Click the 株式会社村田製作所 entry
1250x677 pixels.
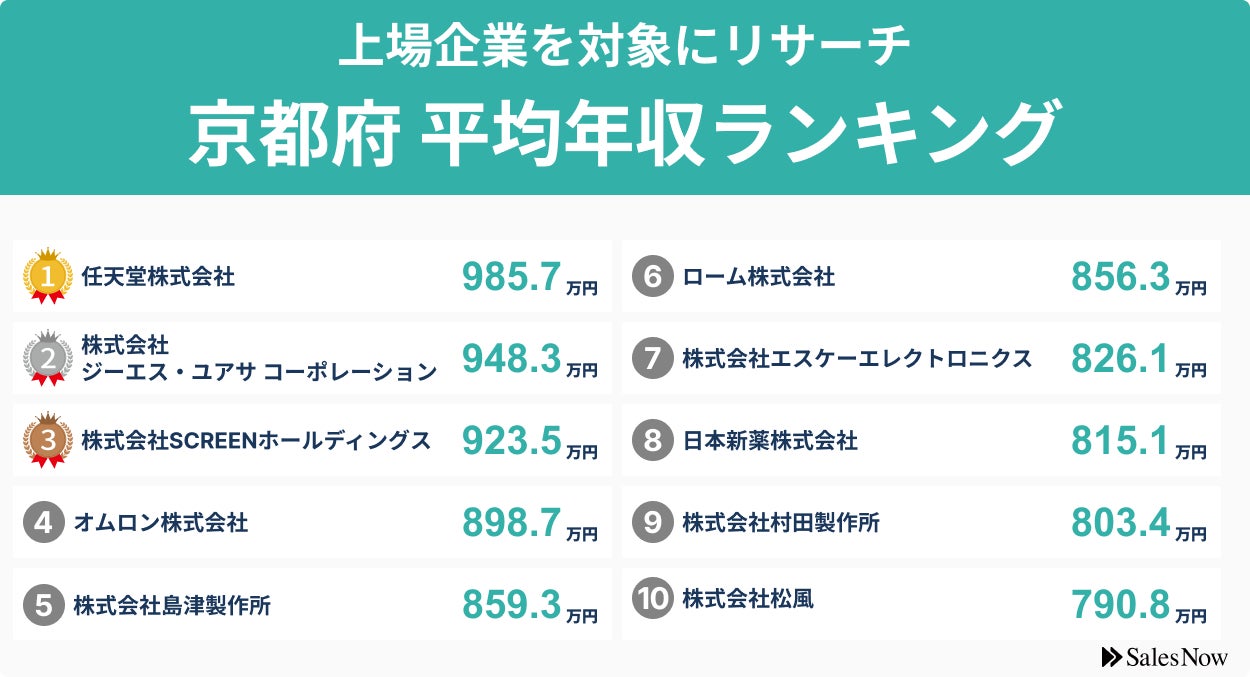[x=781, y=522]
